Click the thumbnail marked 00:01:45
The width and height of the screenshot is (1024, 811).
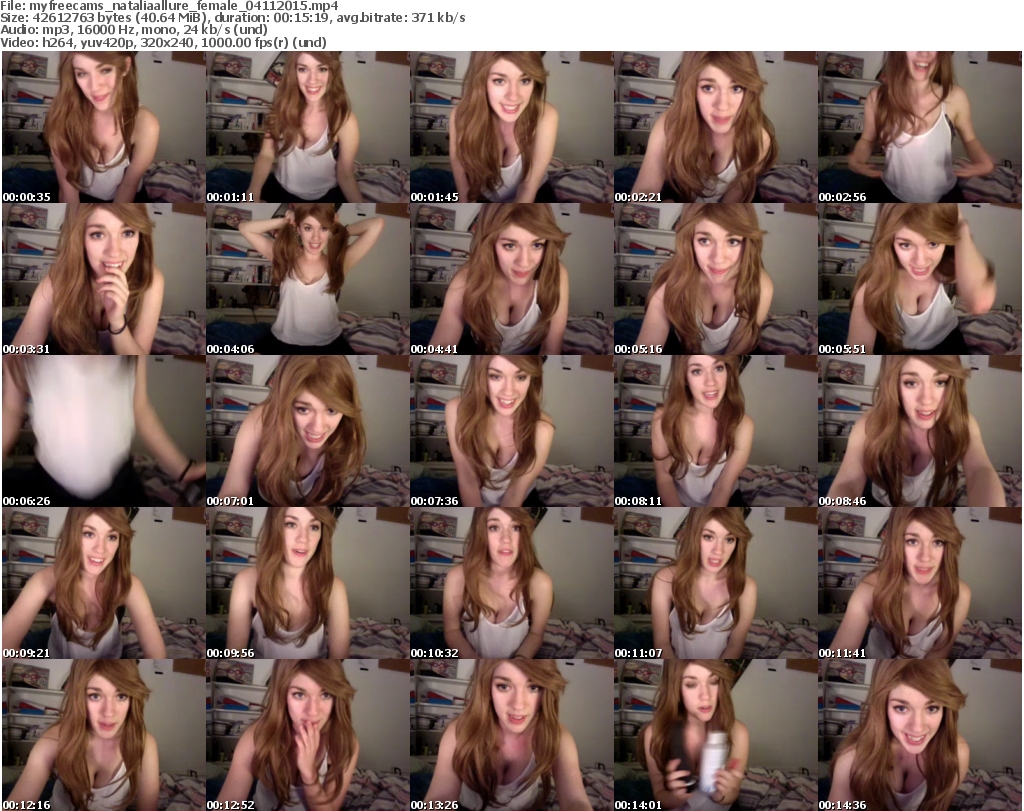click(511, 127)
